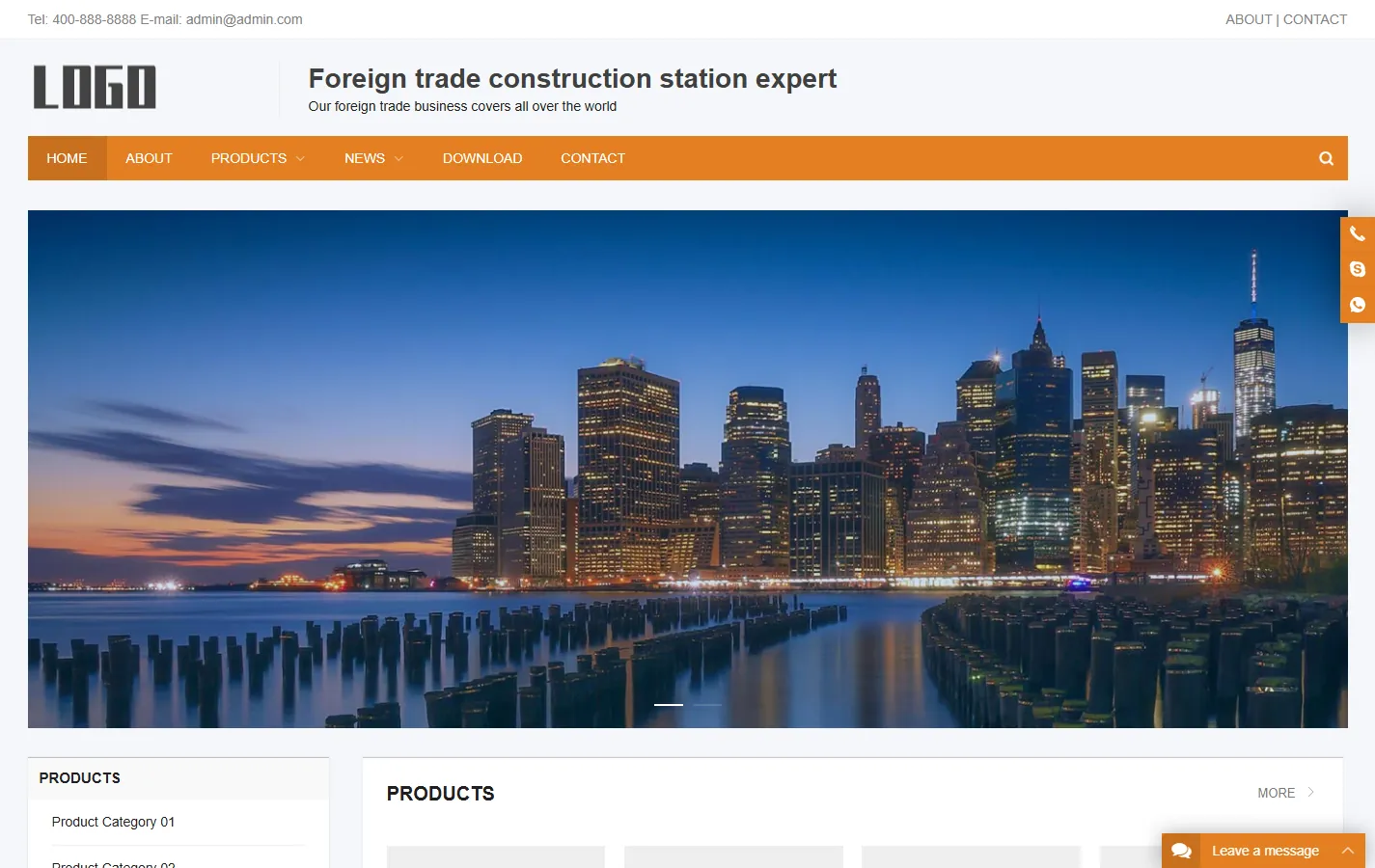Select the second banner slide indicator
Screen dimensions: 1375x868
click(707, 705)
